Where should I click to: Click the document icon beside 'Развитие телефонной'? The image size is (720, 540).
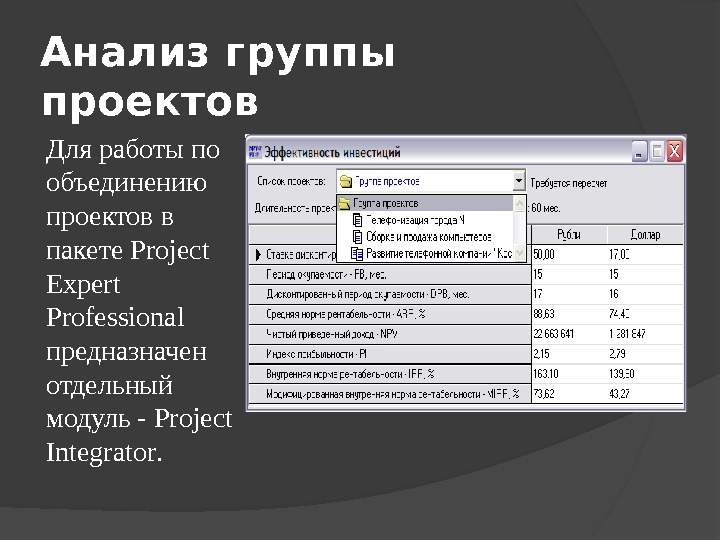357,253
